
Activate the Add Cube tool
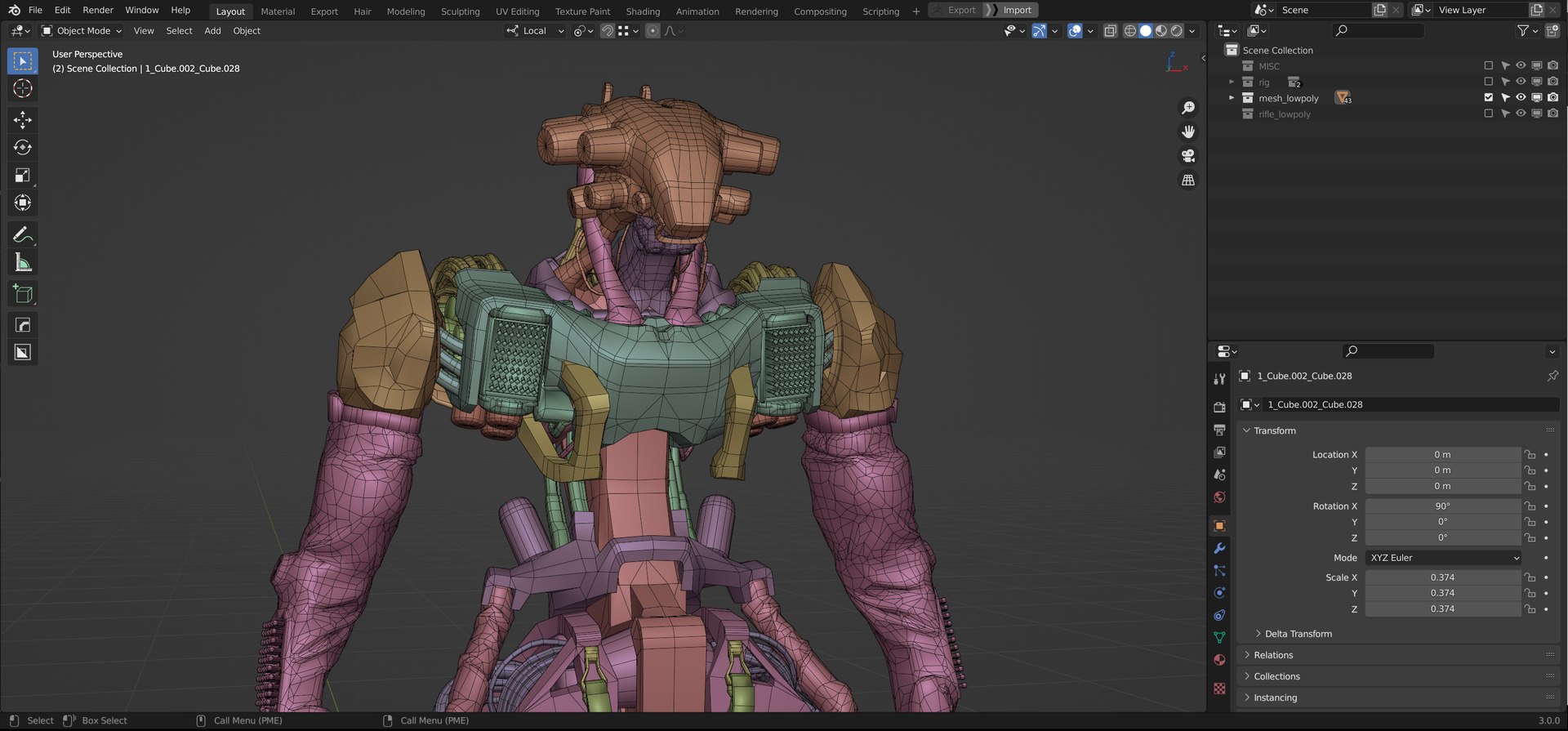[23, 294]
